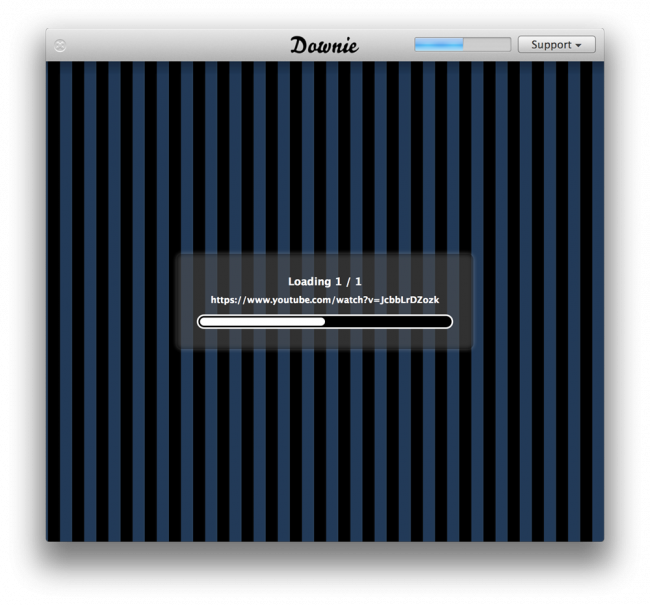This screenshot has width=650, height=605.
Task: Open the Support dropdown menu
Action: (556, 44)
